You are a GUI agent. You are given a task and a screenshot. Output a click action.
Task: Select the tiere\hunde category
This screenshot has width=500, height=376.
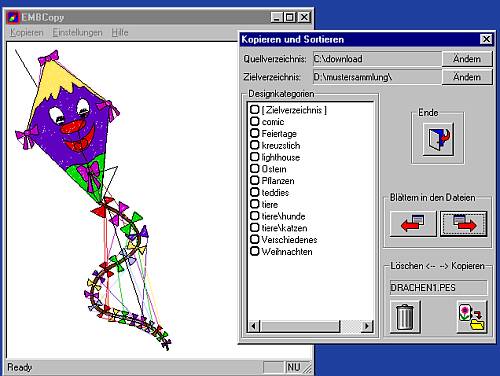click(x=278, y=216)
